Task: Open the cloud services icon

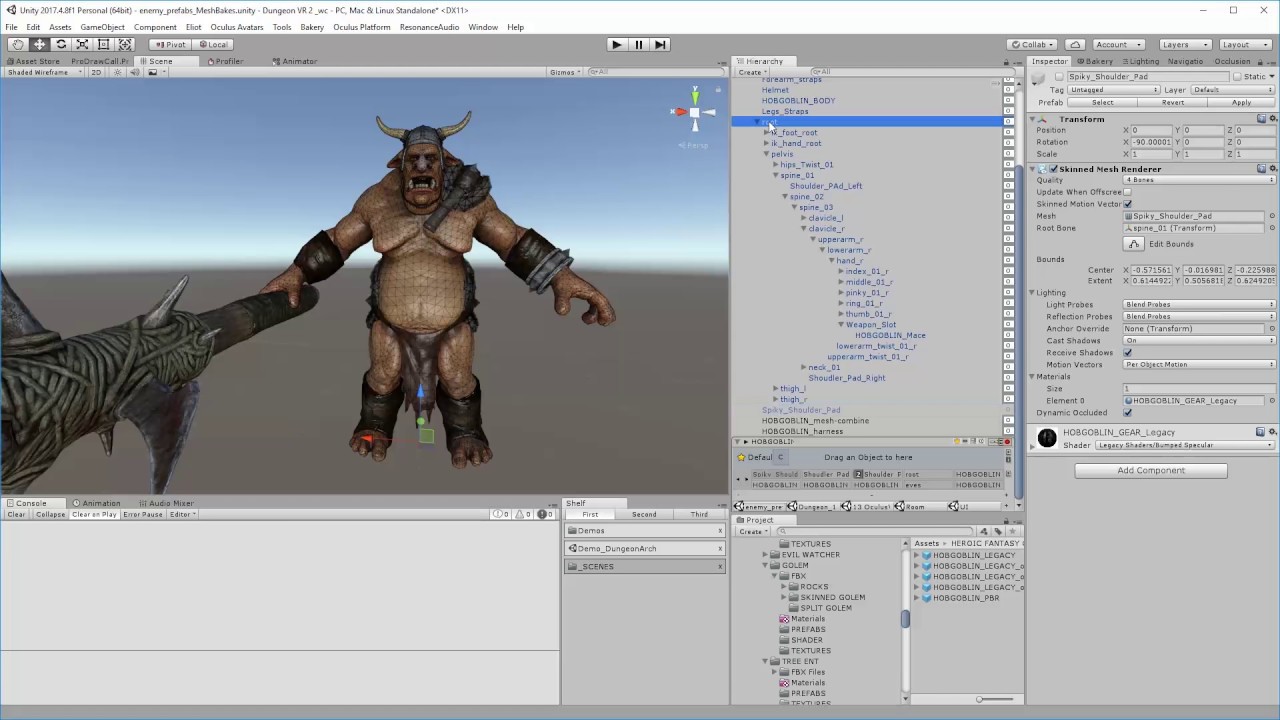Action: click(x=1075, y=44)
